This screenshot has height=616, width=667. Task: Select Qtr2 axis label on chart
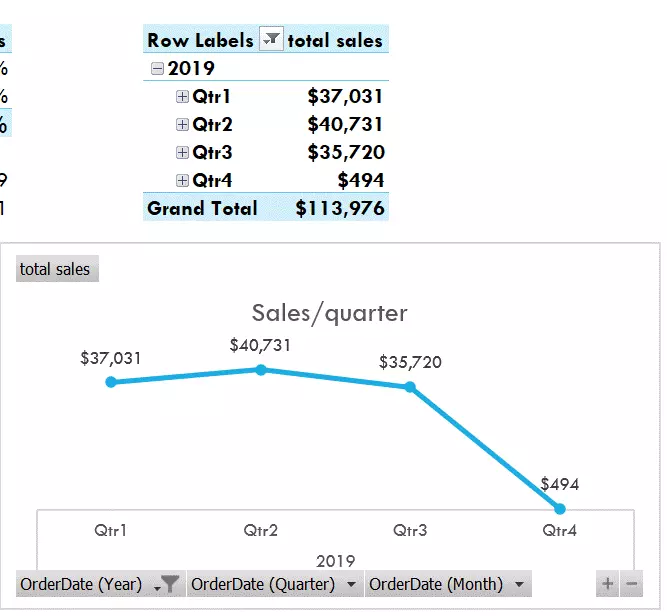click(260, 530)
